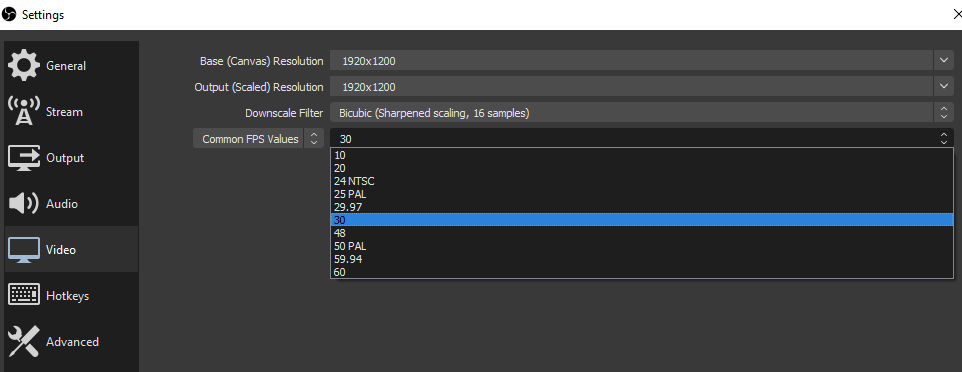Image resolution: width=962 pixels, height=372 pixels.
Task: Open the Advanced settings tab
Action: 71,341
